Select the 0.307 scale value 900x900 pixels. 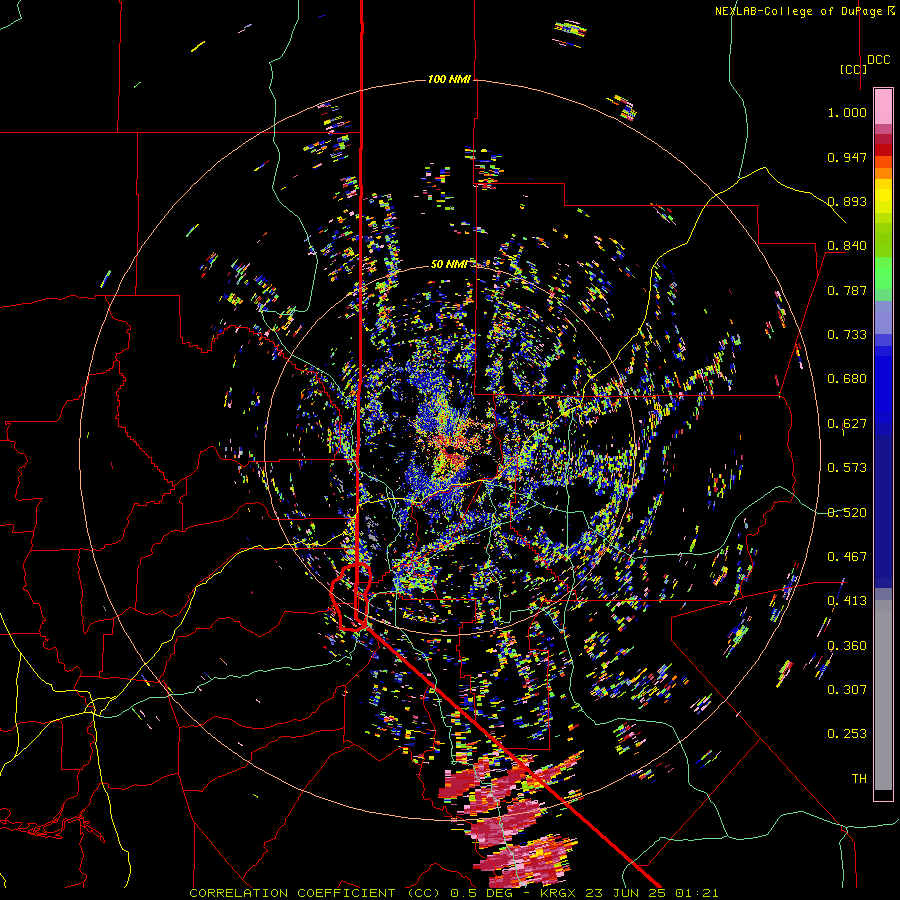847,690
